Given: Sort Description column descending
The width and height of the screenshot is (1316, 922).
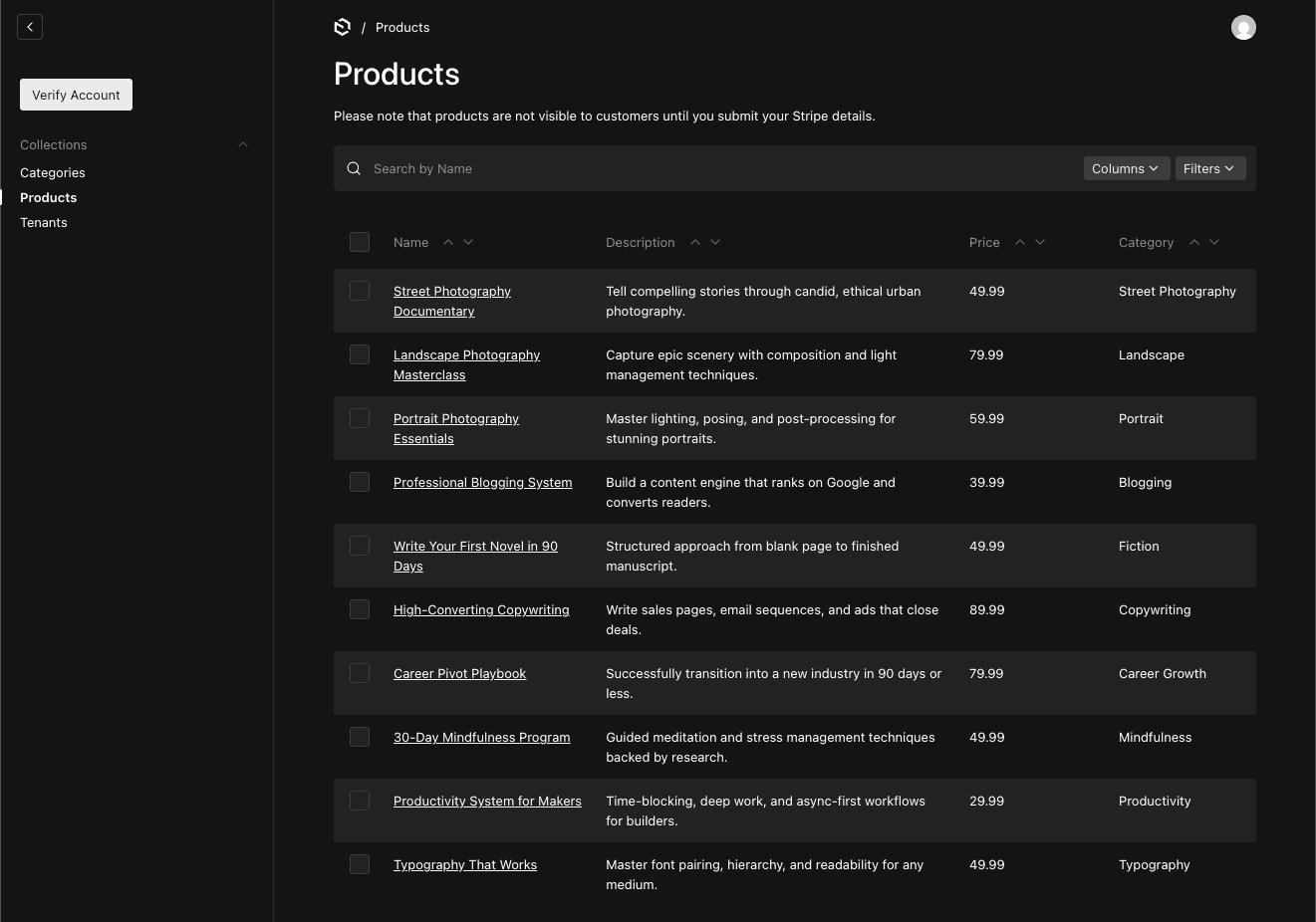Looking at the screenshot, I should click(x=715, y=242).
